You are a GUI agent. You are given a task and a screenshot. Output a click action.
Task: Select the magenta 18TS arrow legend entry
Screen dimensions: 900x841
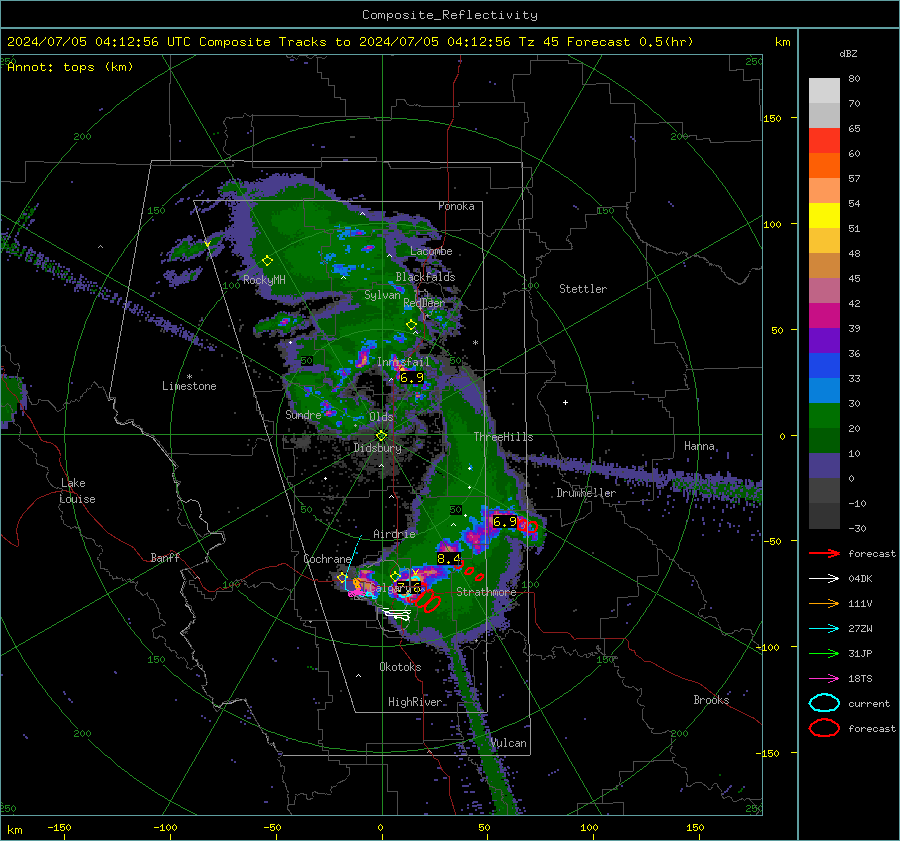click(824, 679)
